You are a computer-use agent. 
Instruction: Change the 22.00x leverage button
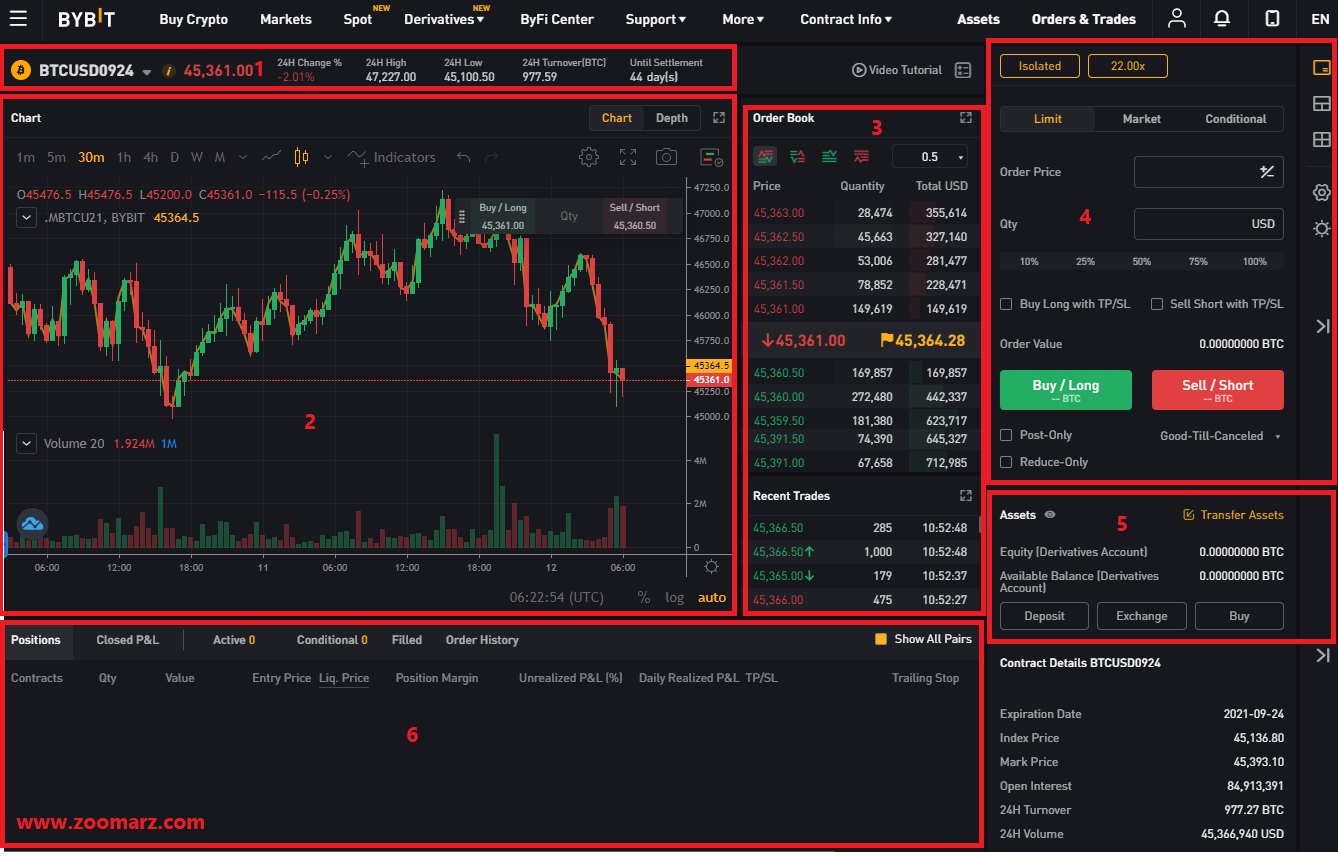[1127, 66]
